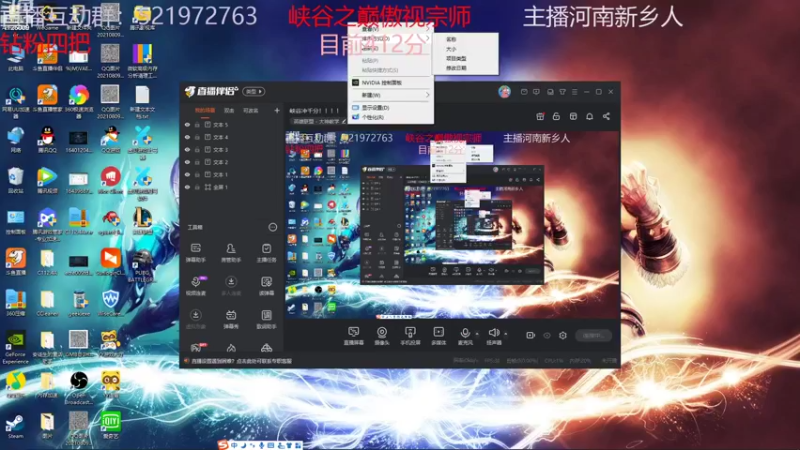Open the GeForce Experience desktop icon
Viewport: 800px width, 450px height.
(x=15, y=347)
